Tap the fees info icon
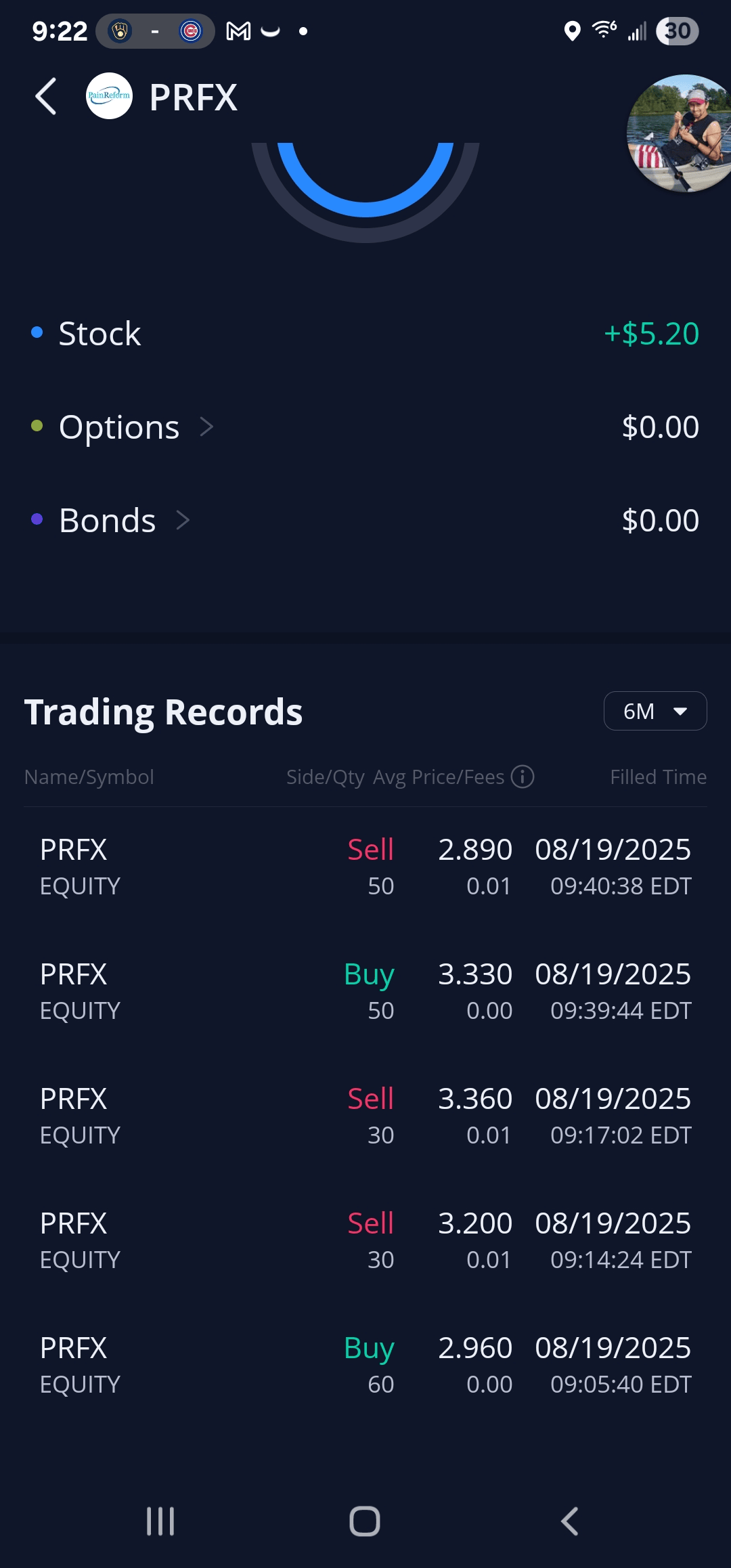731x1568 pixels. (x=523, y=777)
